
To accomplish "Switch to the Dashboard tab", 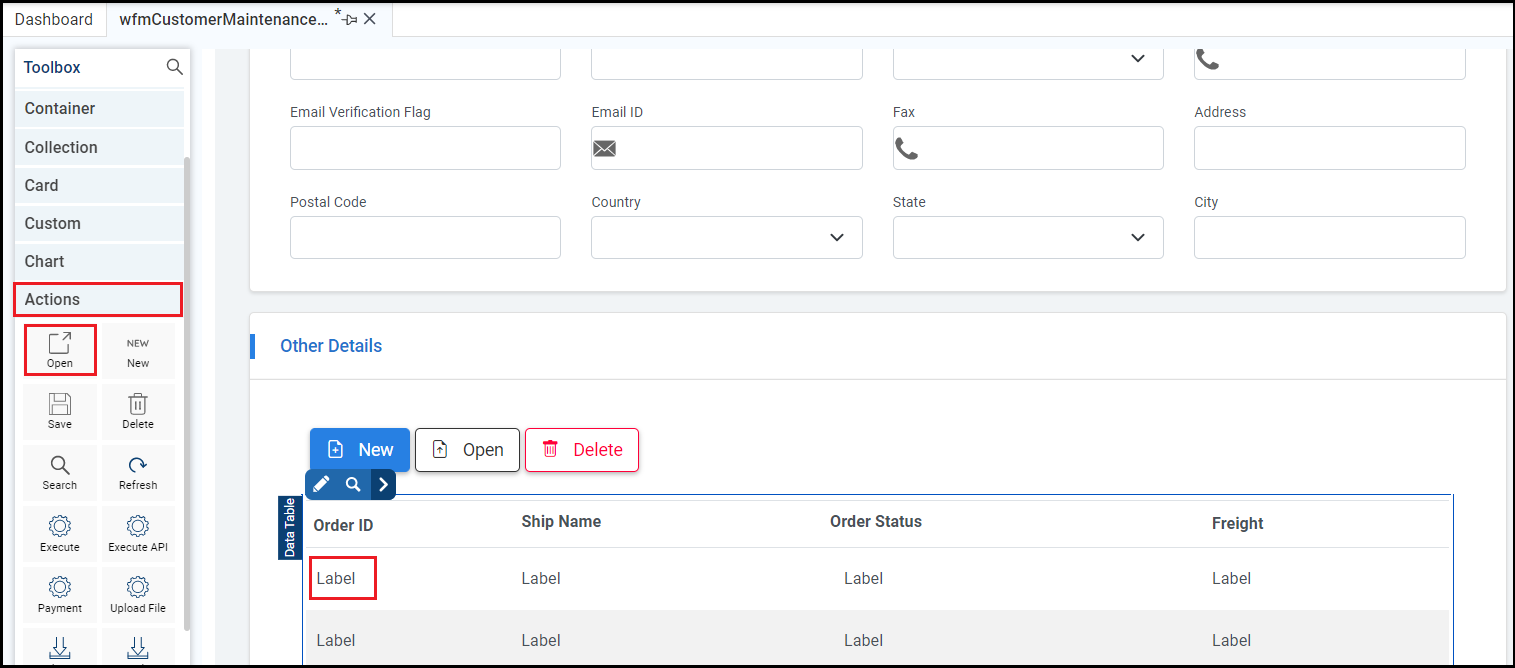I will point(54,19).
